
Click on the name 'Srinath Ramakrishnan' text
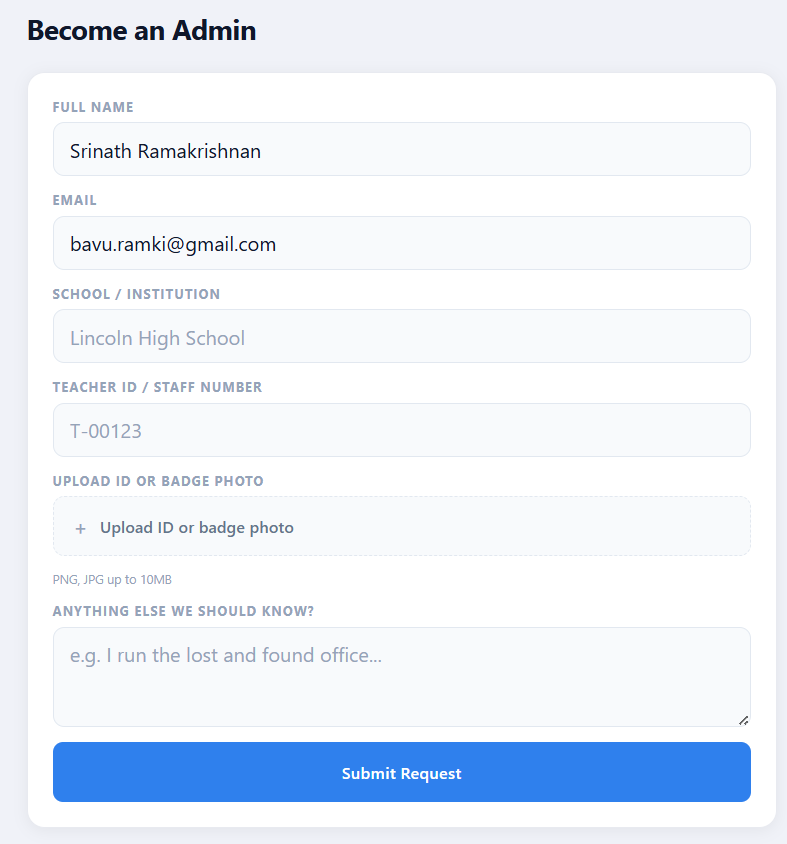[x=165, y=151]
